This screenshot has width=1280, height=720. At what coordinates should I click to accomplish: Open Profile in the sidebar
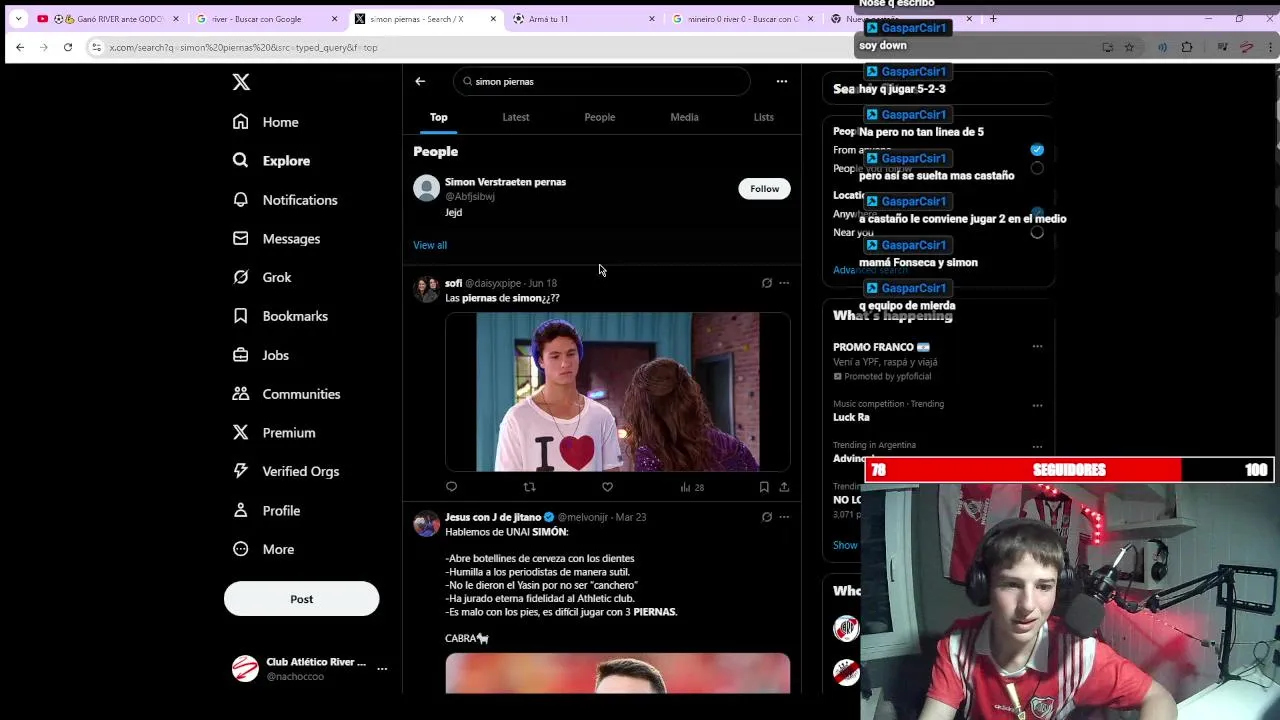point(266,511)
